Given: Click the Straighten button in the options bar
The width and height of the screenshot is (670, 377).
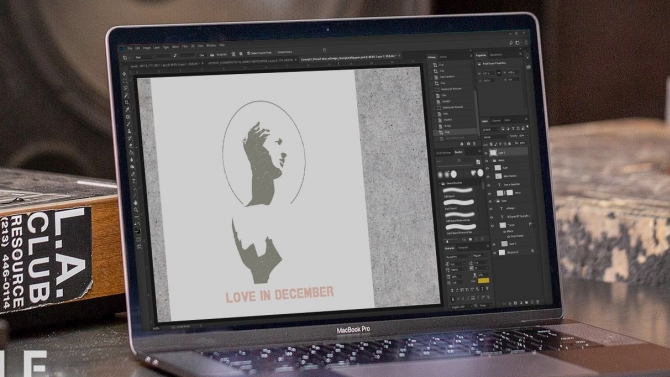Looking at the screenshot, I should (219, 55).
